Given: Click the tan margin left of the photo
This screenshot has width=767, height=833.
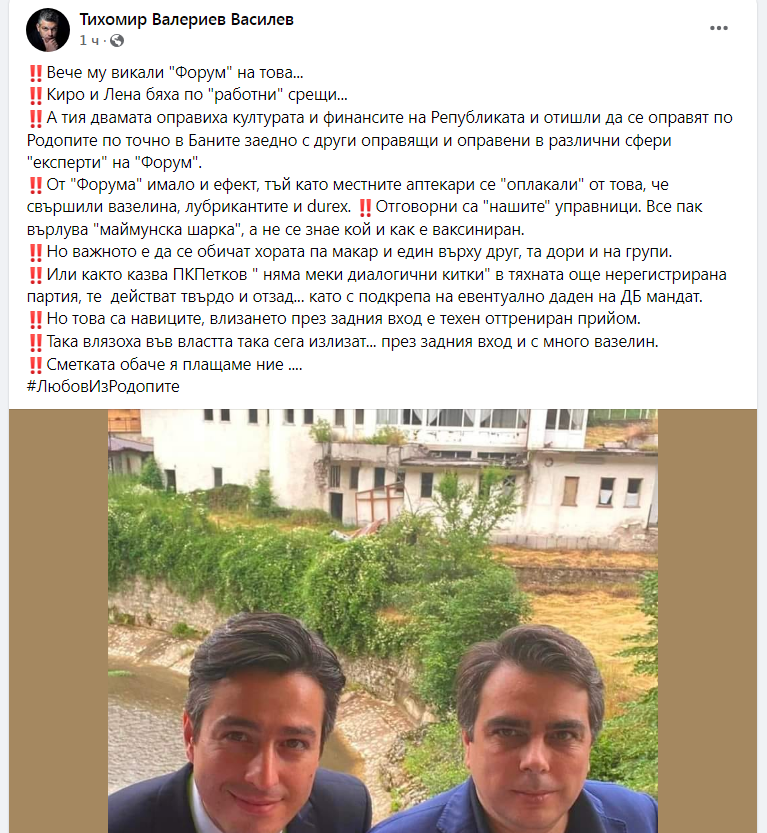Looking at the screenshot, I should tap(58, 621).
